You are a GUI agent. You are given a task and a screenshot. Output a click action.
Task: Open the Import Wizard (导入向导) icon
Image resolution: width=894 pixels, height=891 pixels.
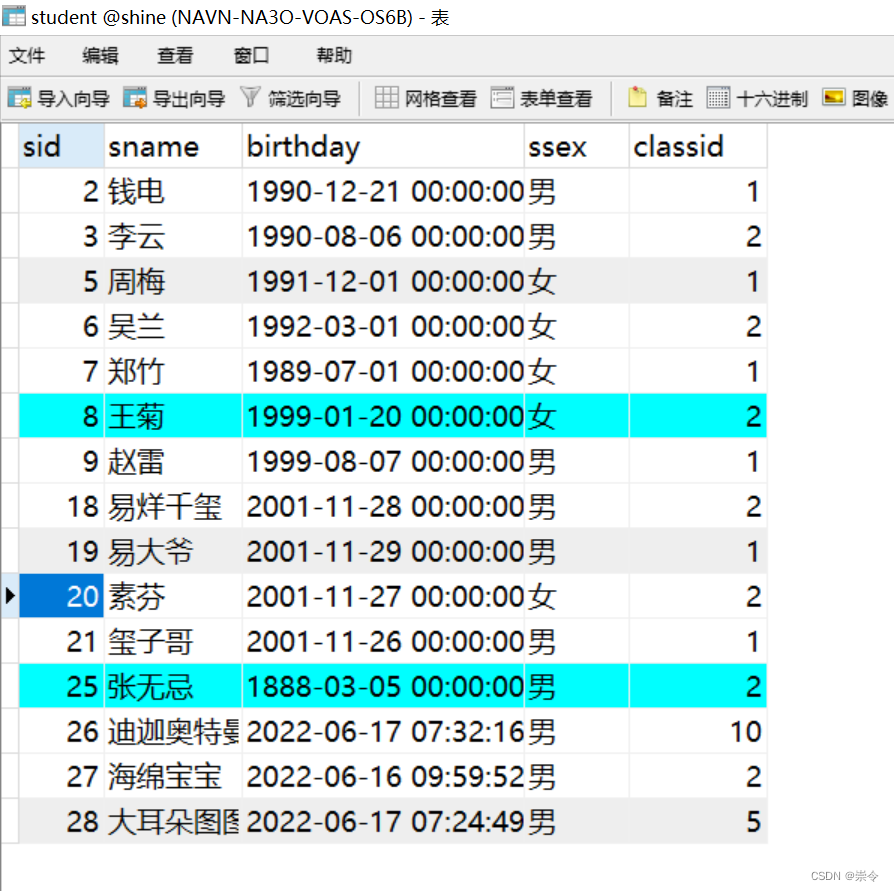20,98
